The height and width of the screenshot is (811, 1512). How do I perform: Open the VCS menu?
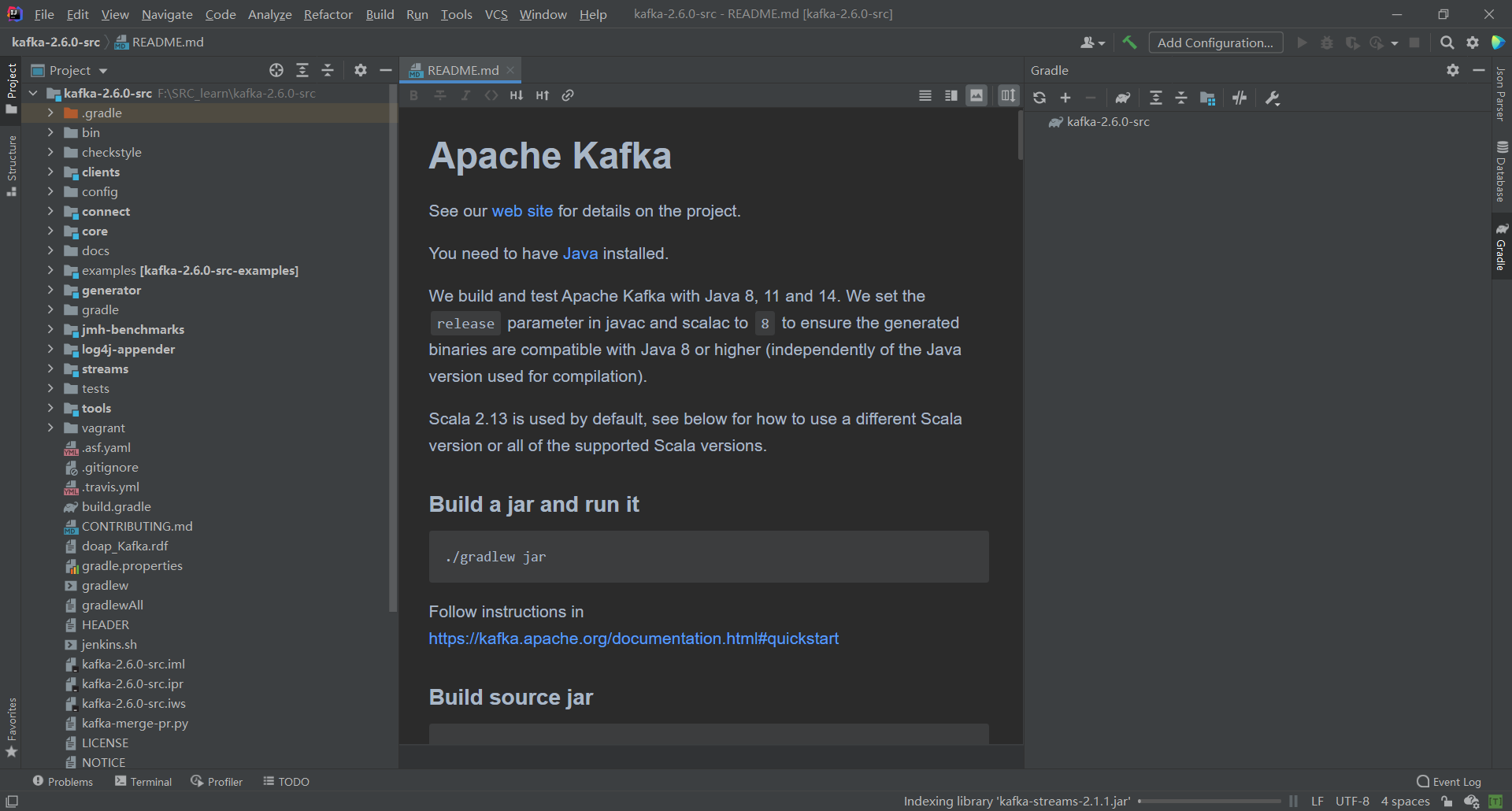tap(496, 14)
